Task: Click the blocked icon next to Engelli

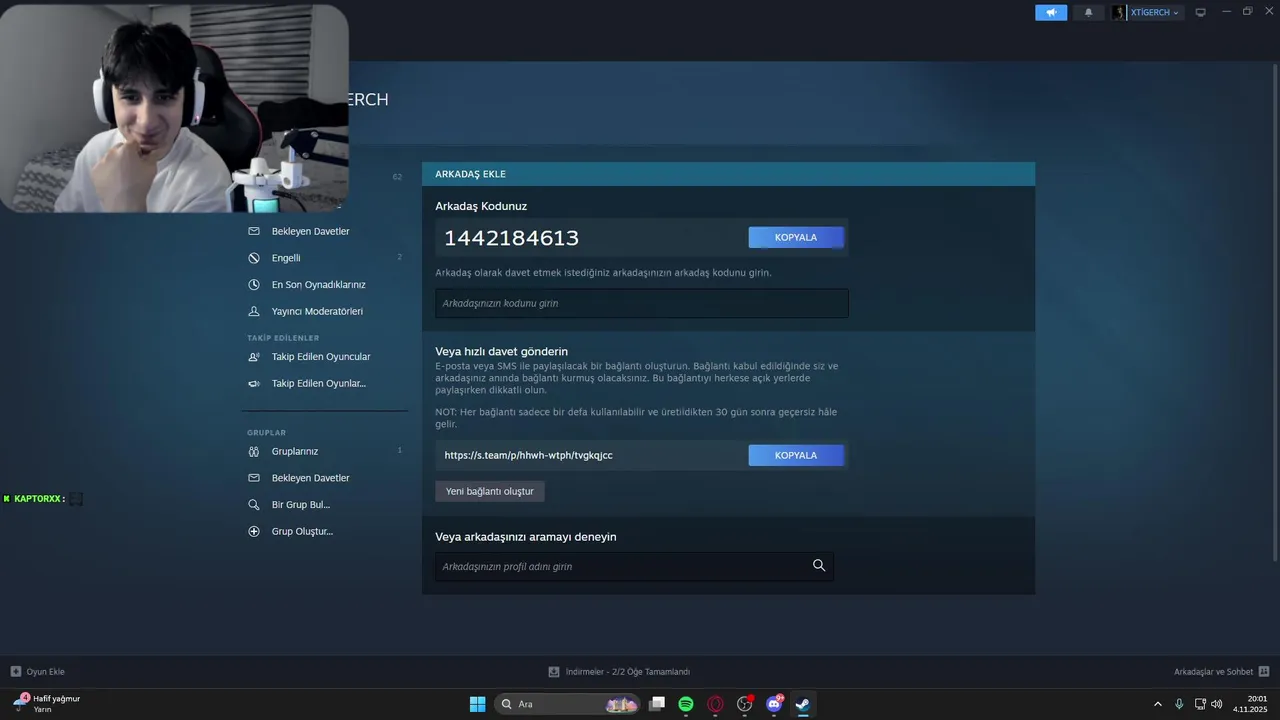Action: (x=254, y=258)
